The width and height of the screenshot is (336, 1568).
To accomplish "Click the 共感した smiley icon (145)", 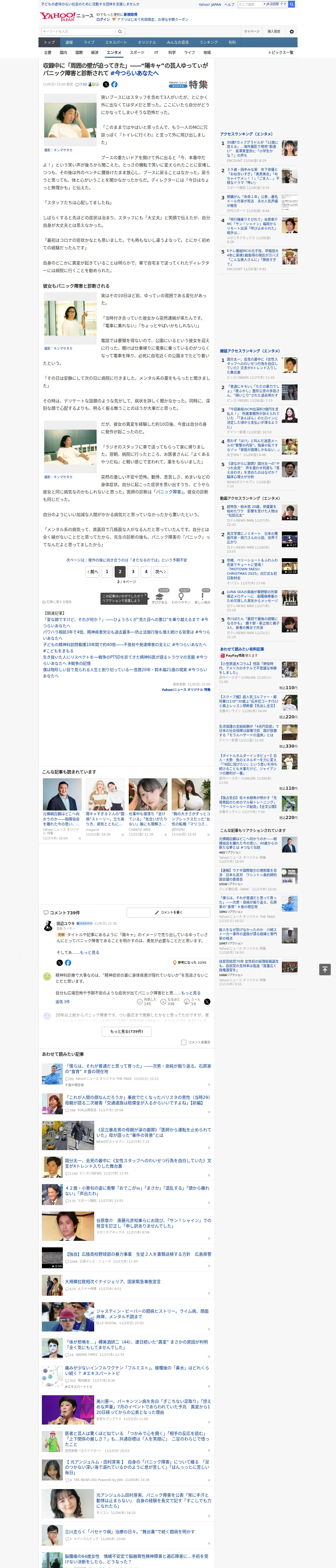I will coord(140,1001).
